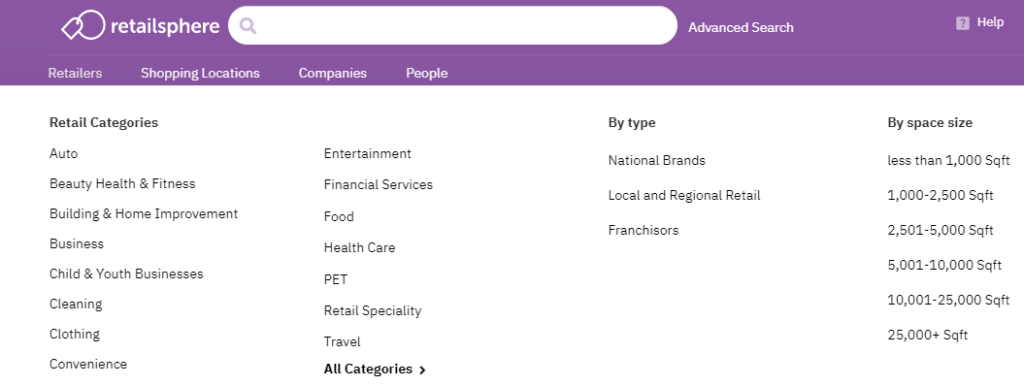Click the Help question mark icon
Screen dimensions: 1024x386
[x=963, y=23]
